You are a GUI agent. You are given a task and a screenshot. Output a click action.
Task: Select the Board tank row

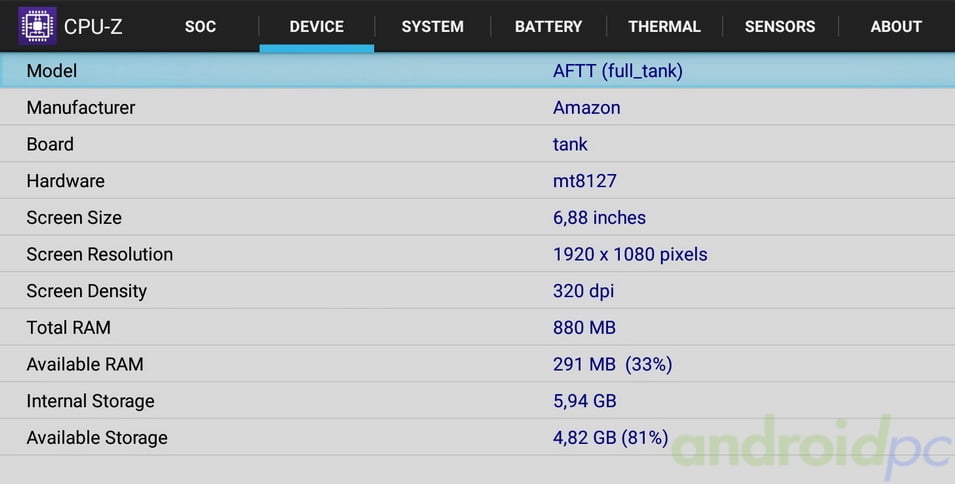(477, 144)
